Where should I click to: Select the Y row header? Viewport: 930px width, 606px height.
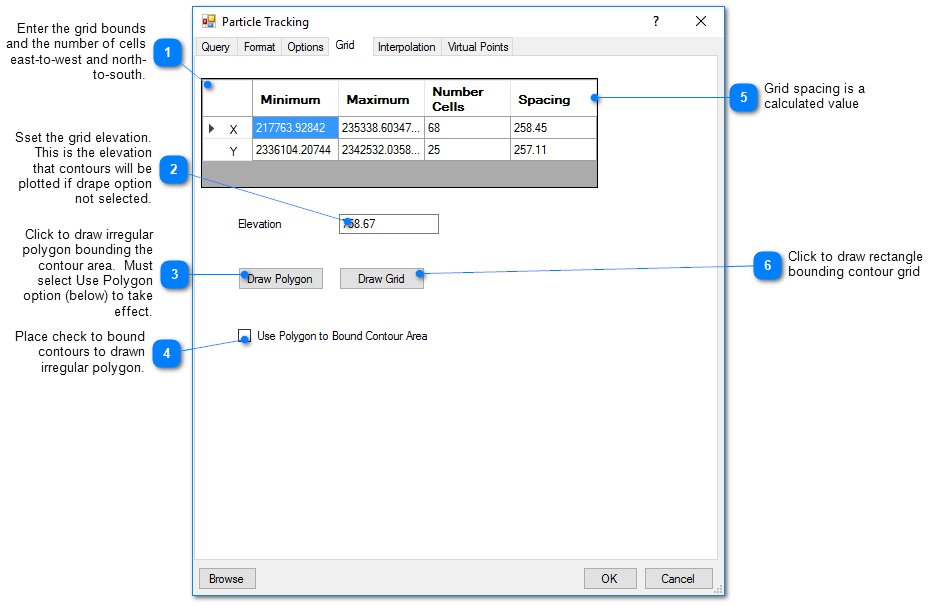227,151
